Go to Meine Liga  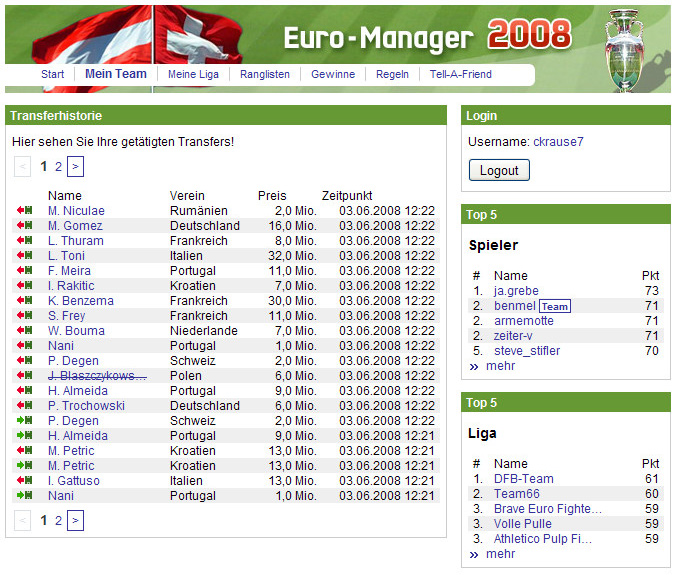click(193, 74)
